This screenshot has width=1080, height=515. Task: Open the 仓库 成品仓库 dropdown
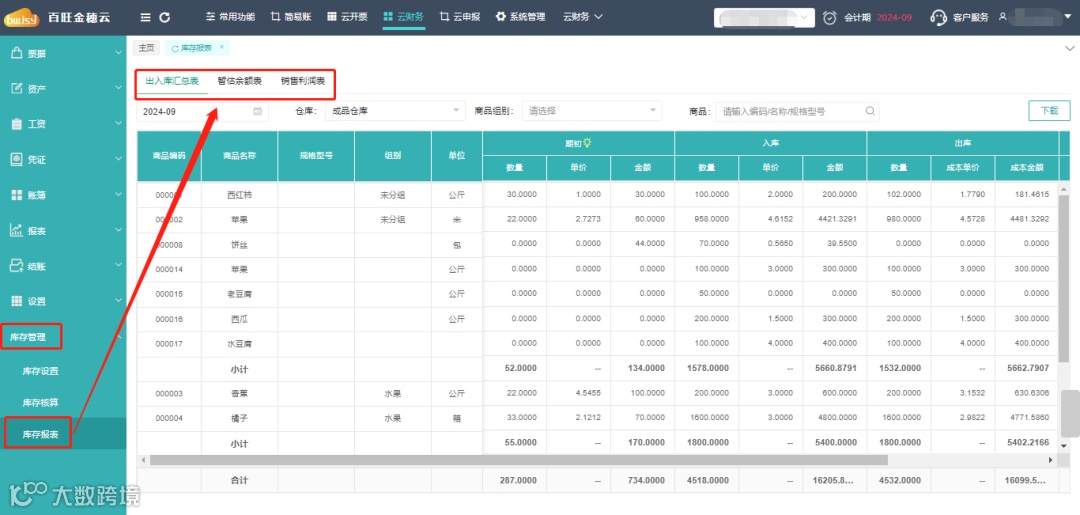click(x=395, y=111)
